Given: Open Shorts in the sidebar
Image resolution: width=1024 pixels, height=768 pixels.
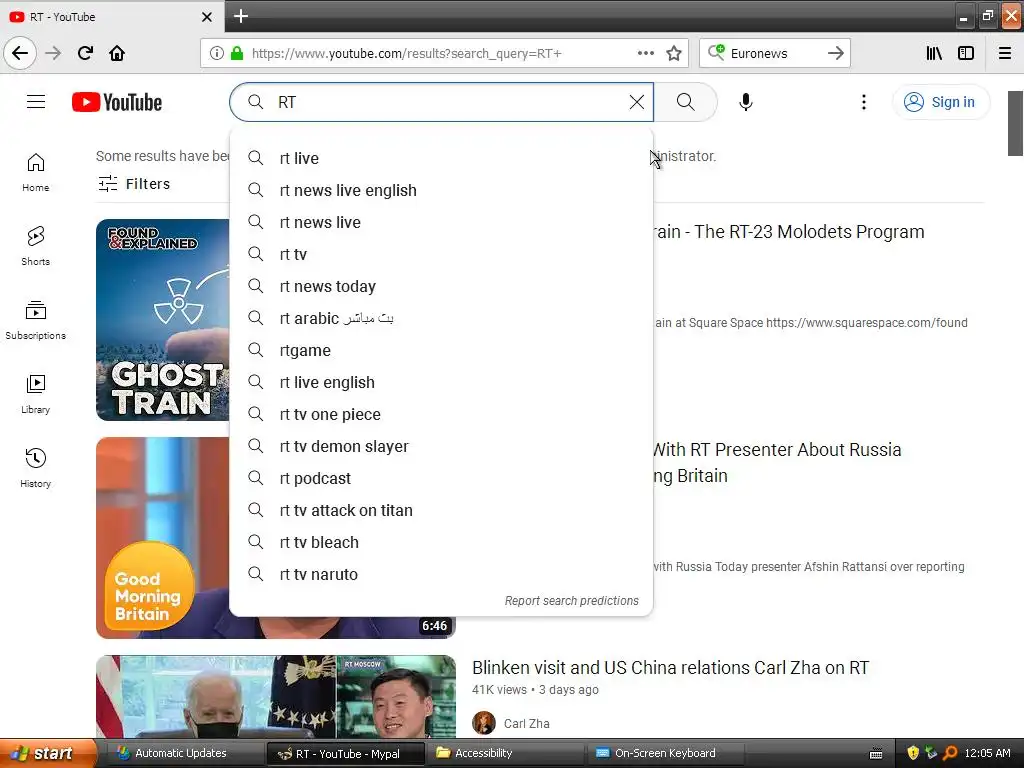Looking at the screenshot, I should (35, 246).
